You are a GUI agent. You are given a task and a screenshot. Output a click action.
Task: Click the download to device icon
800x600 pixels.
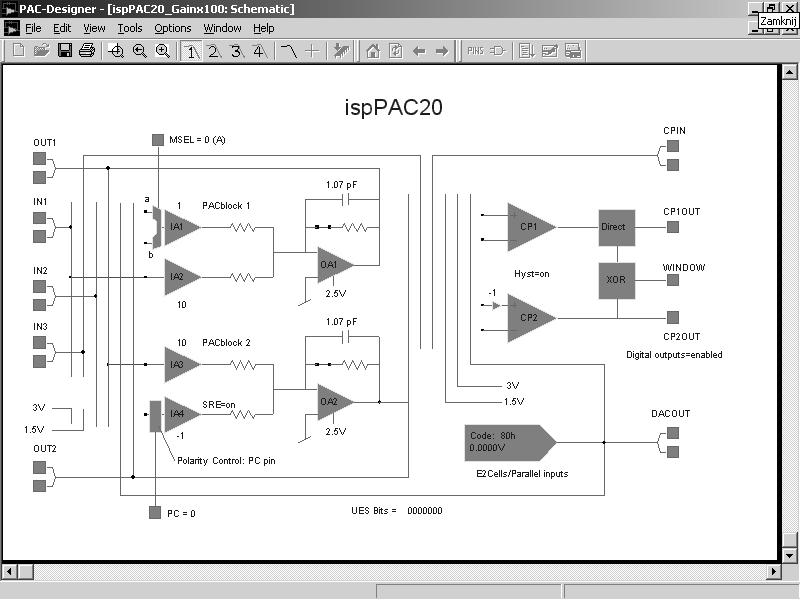click(341, 51)
